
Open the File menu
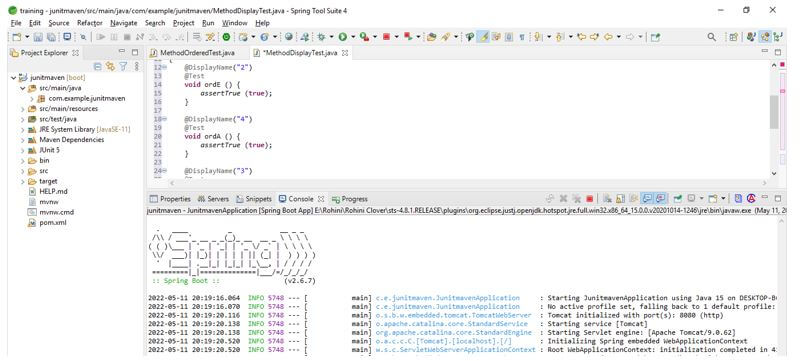(x=16, y=23)
